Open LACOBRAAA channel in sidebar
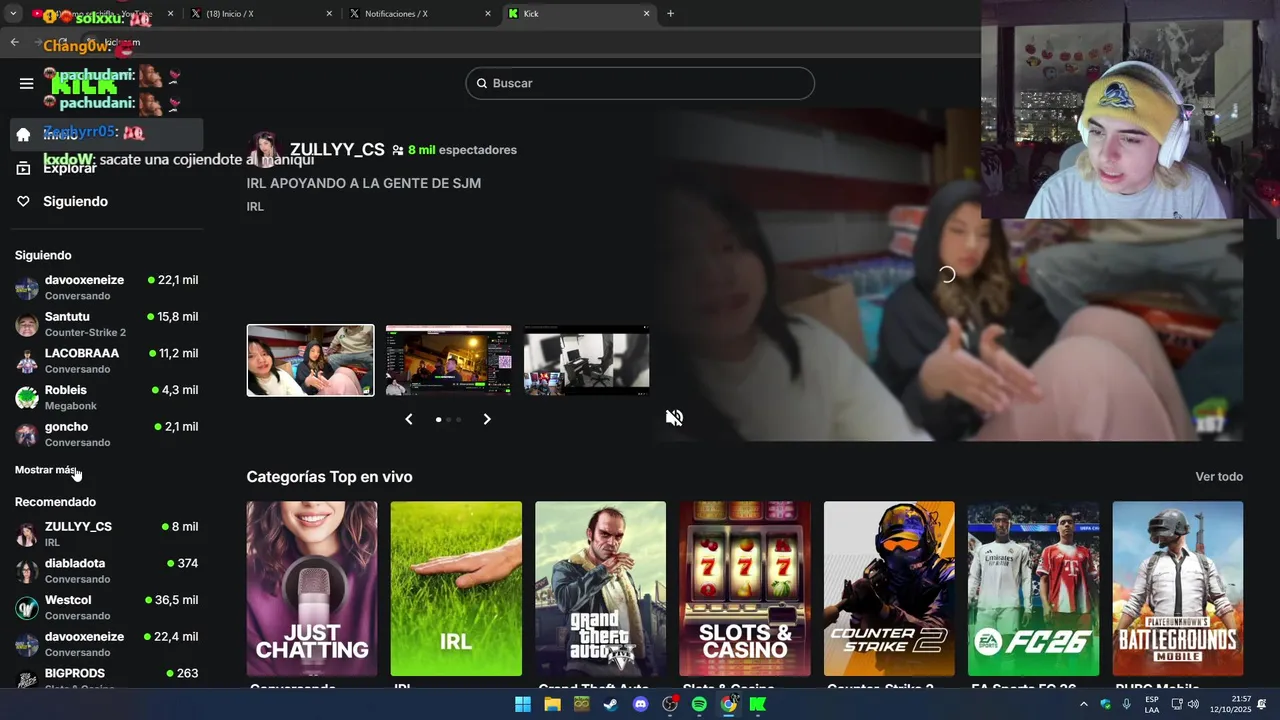1280x720 pixels. (106, 361)
